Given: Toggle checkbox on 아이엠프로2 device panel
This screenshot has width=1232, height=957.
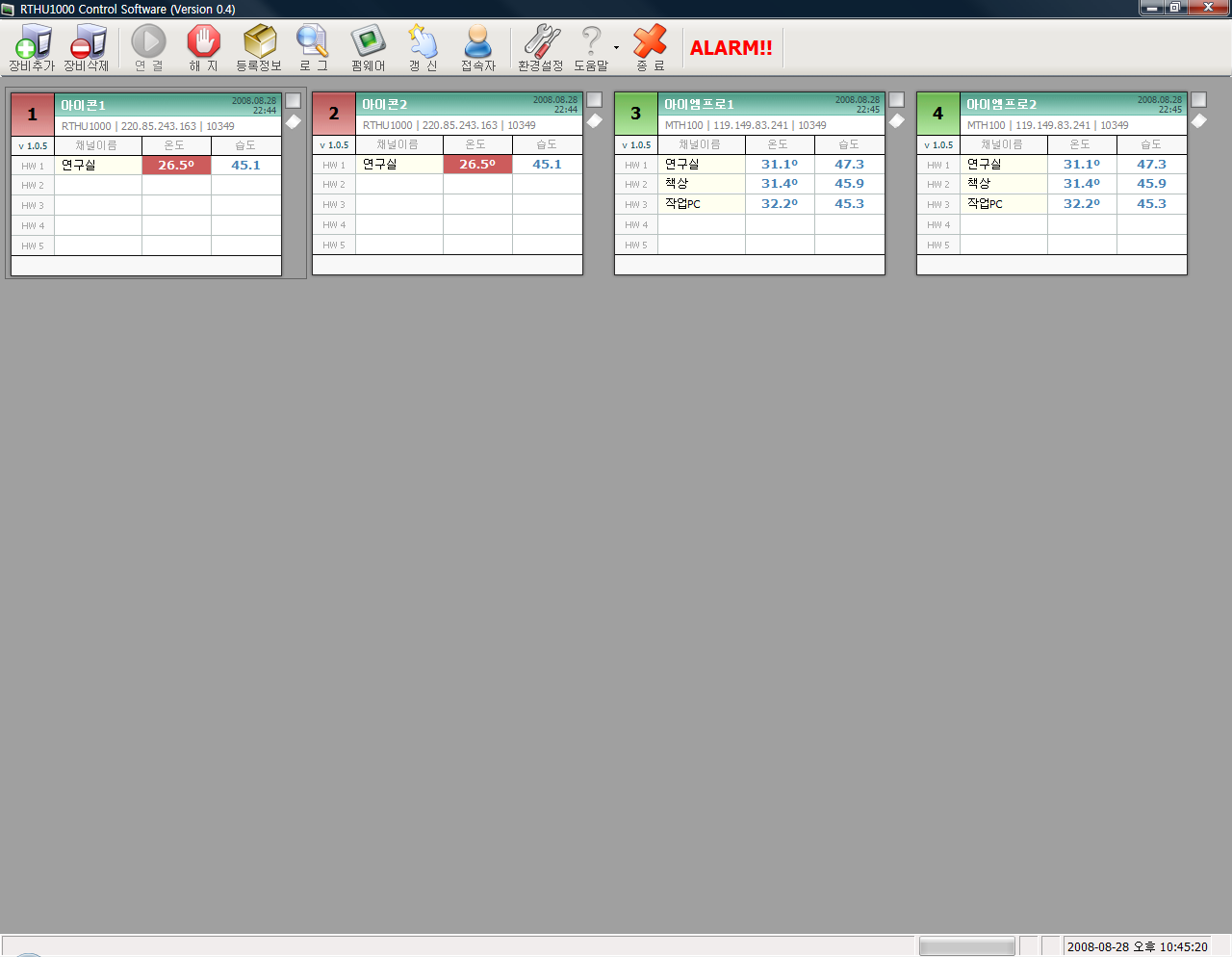Looking at the screenshot, I should [1198, 100].
